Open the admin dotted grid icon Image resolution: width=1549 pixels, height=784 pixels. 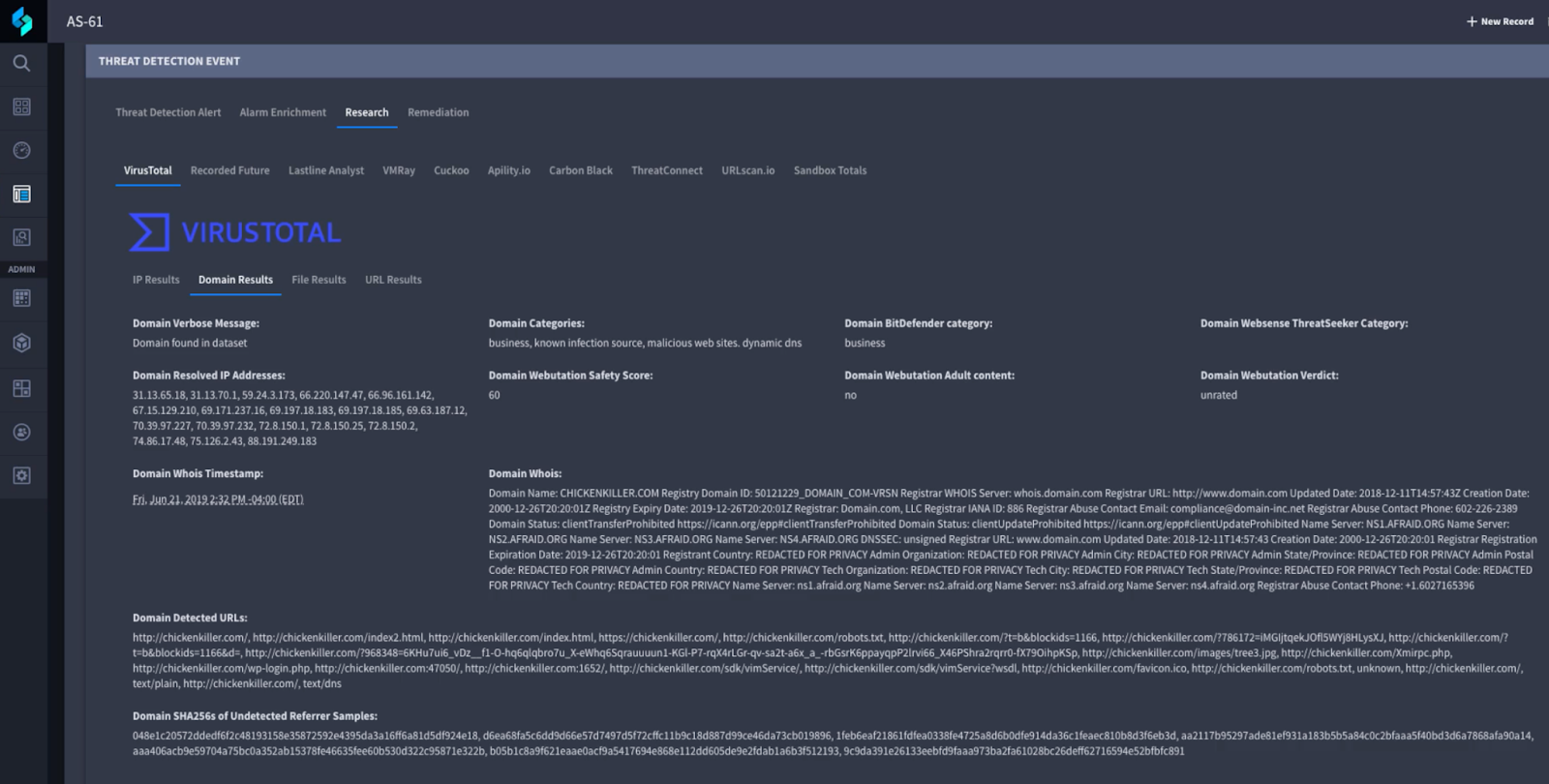[21, 298]
